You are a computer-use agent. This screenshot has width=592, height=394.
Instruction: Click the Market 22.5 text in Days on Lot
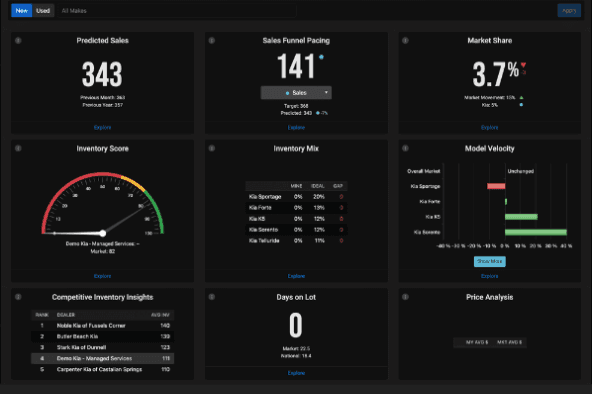(296, 348)
